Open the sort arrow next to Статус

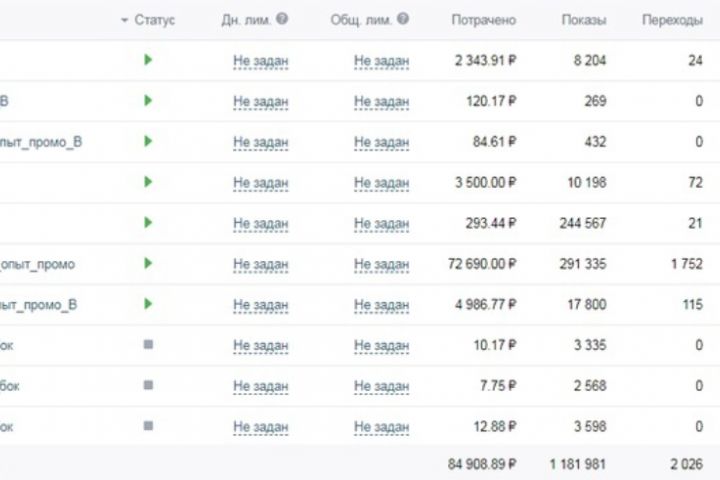click(123, 20)
